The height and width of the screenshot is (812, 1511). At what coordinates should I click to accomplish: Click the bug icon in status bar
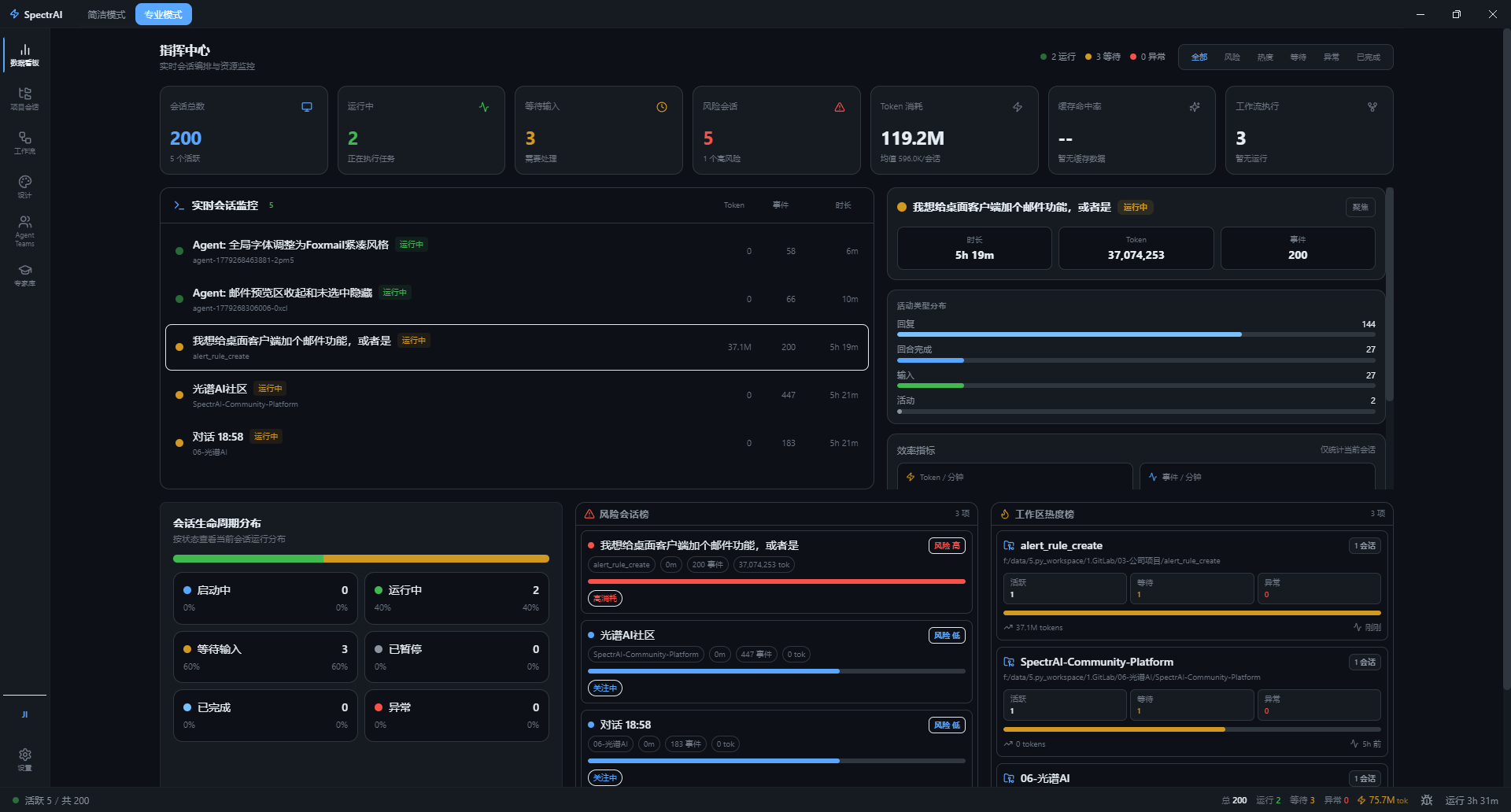[1427, 800]
